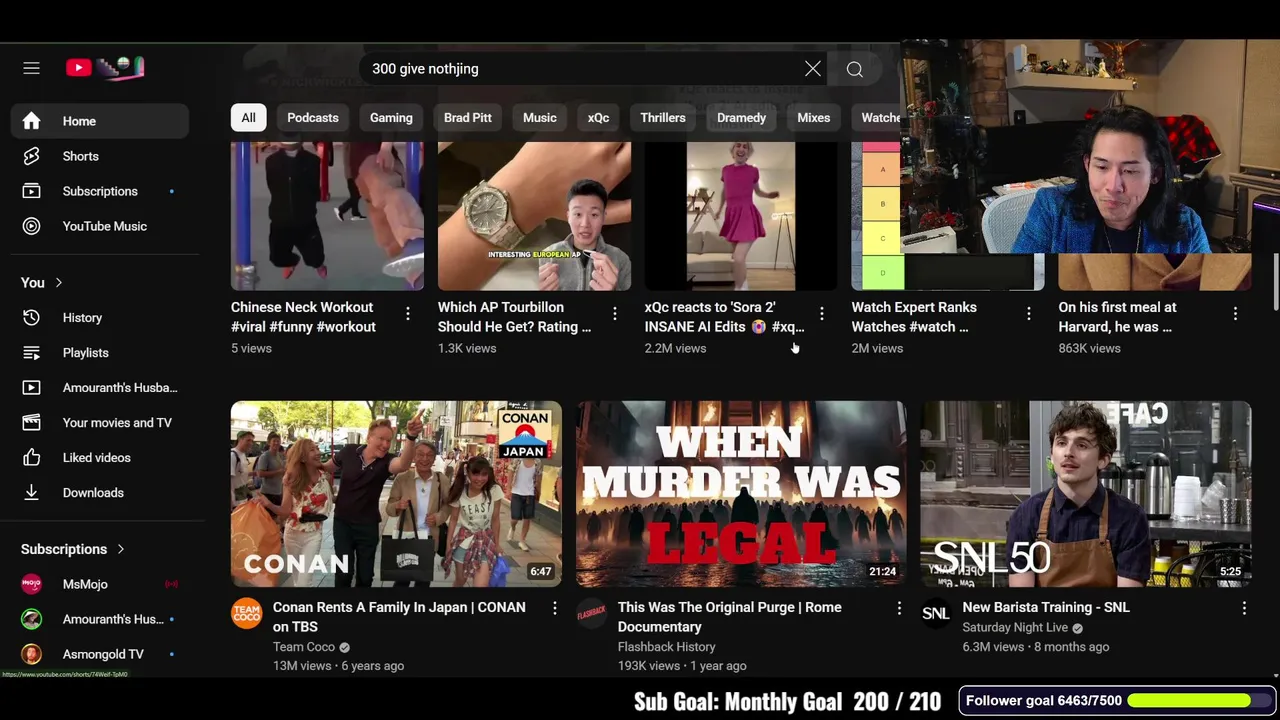Viewport: 1280px width, 720px height.
Task: Open Shorts in sidebar
Action: point(100,156)
